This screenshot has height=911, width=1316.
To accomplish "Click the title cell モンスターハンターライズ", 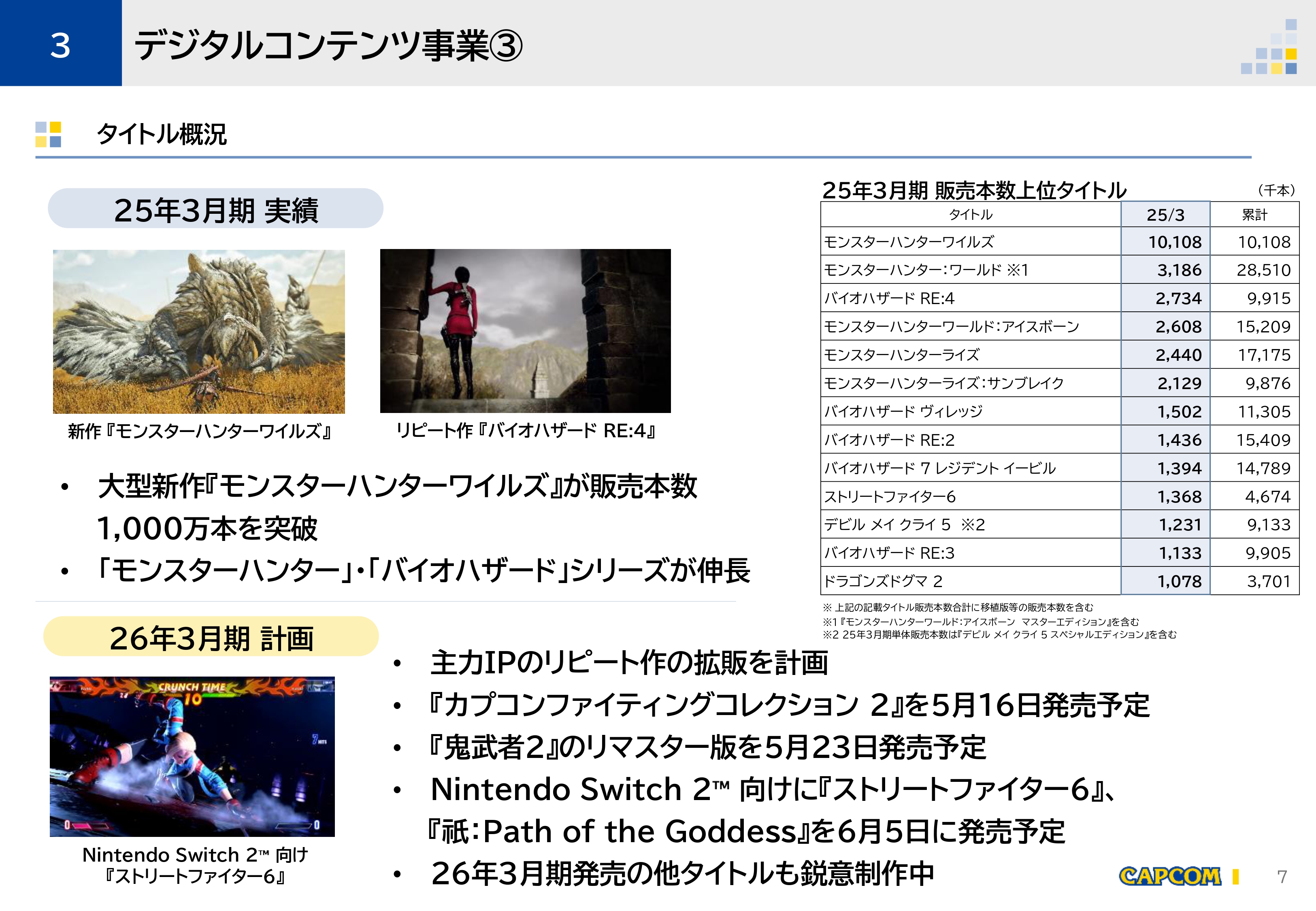I will [971, 354].
